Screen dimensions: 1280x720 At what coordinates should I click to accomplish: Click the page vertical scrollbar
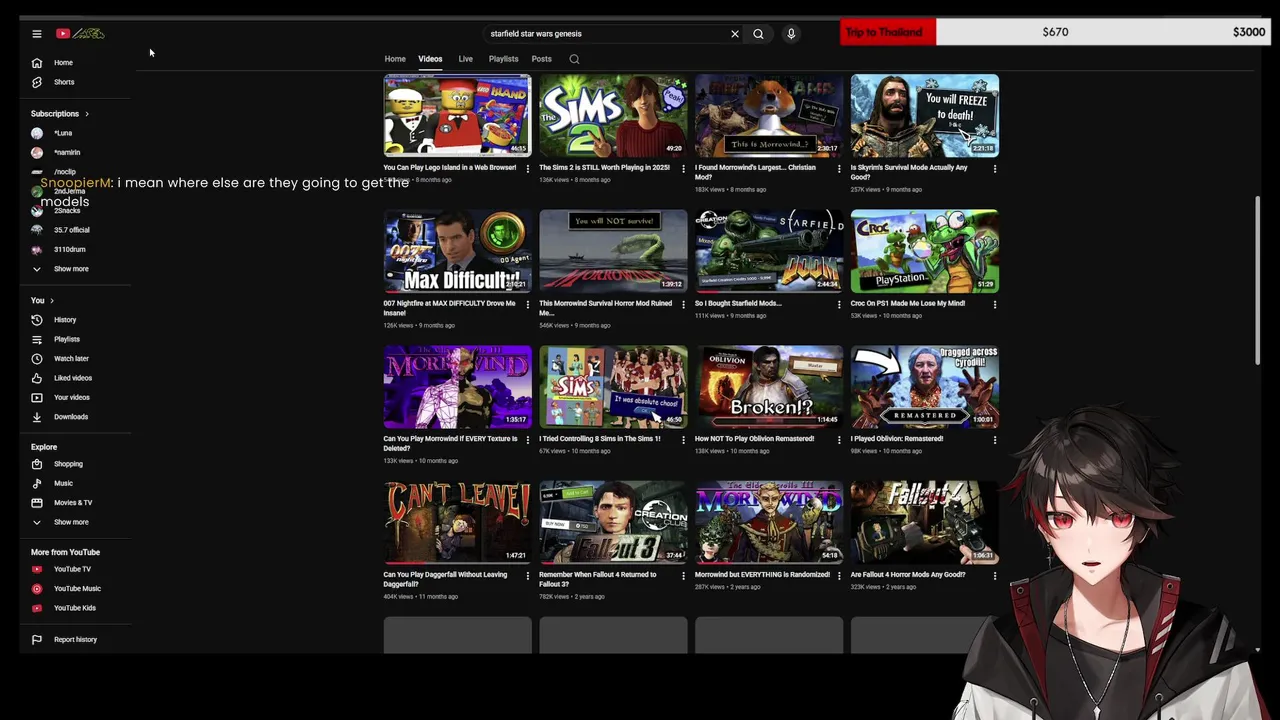tap(1258, 281)
